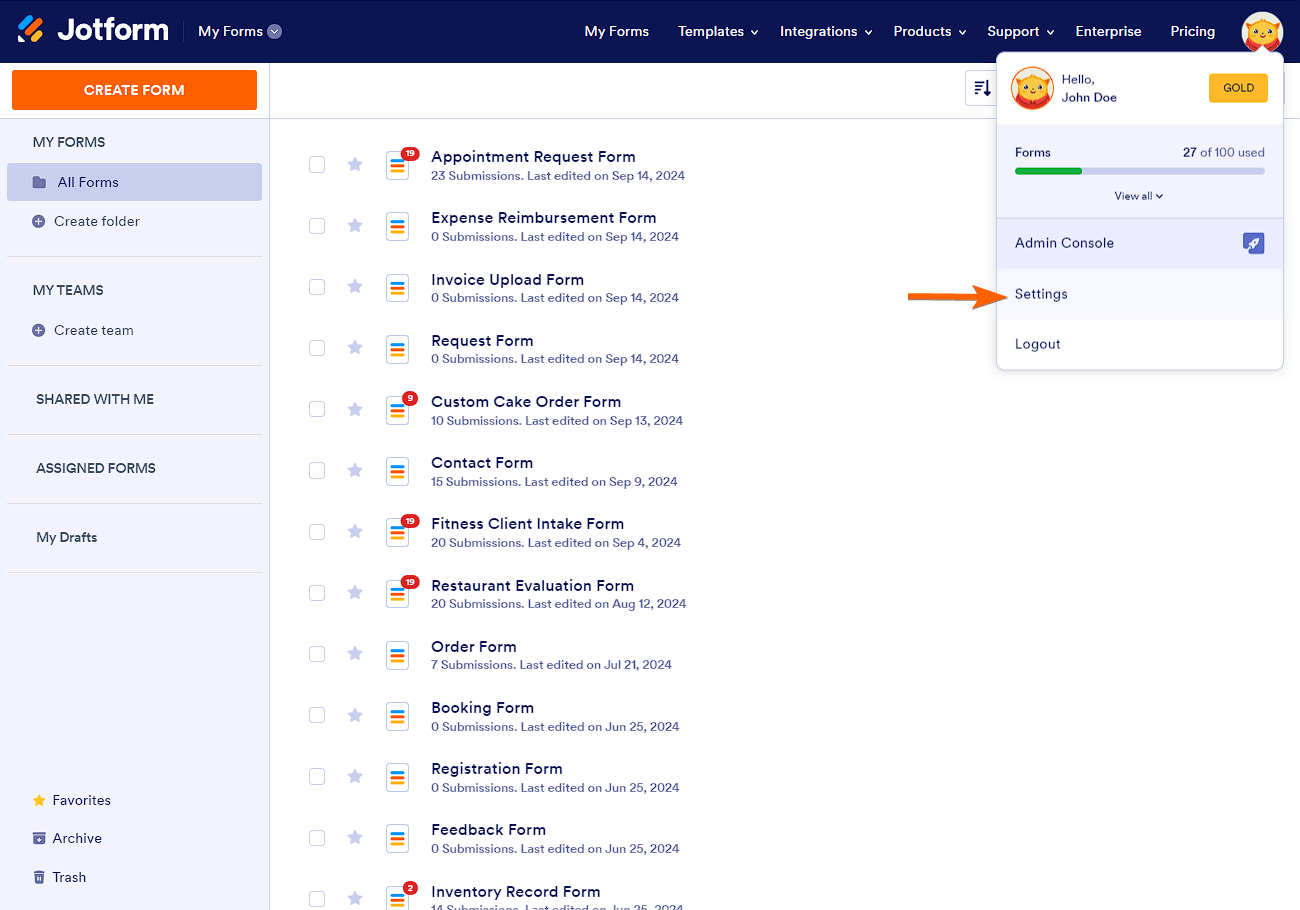Viewport: 1300px width, 910px height.
Task: Open the Registration Form title
Action: point(497,769)
